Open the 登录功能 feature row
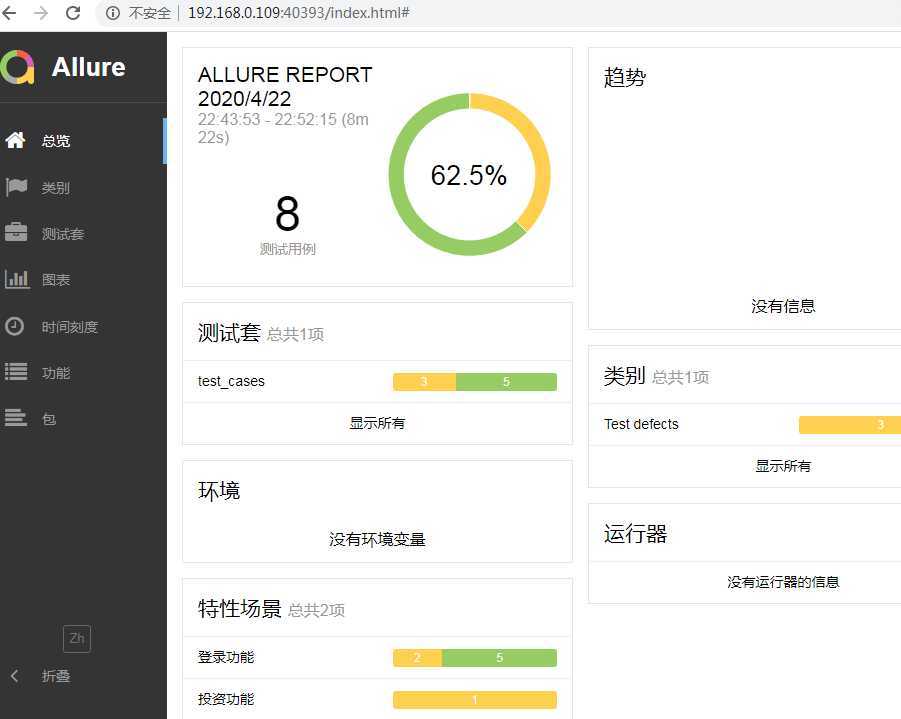 (x=378, y=658)
